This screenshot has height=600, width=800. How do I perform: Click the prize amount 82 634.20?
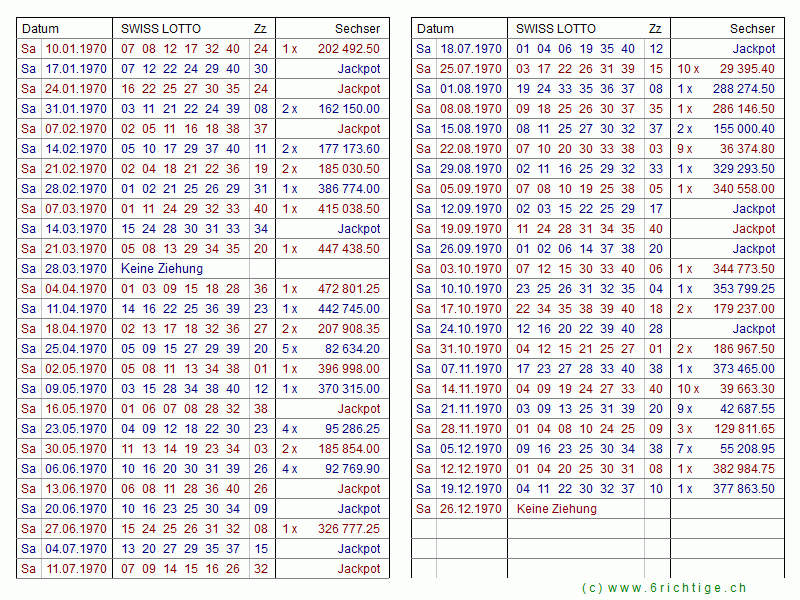(x=352, y=349)
